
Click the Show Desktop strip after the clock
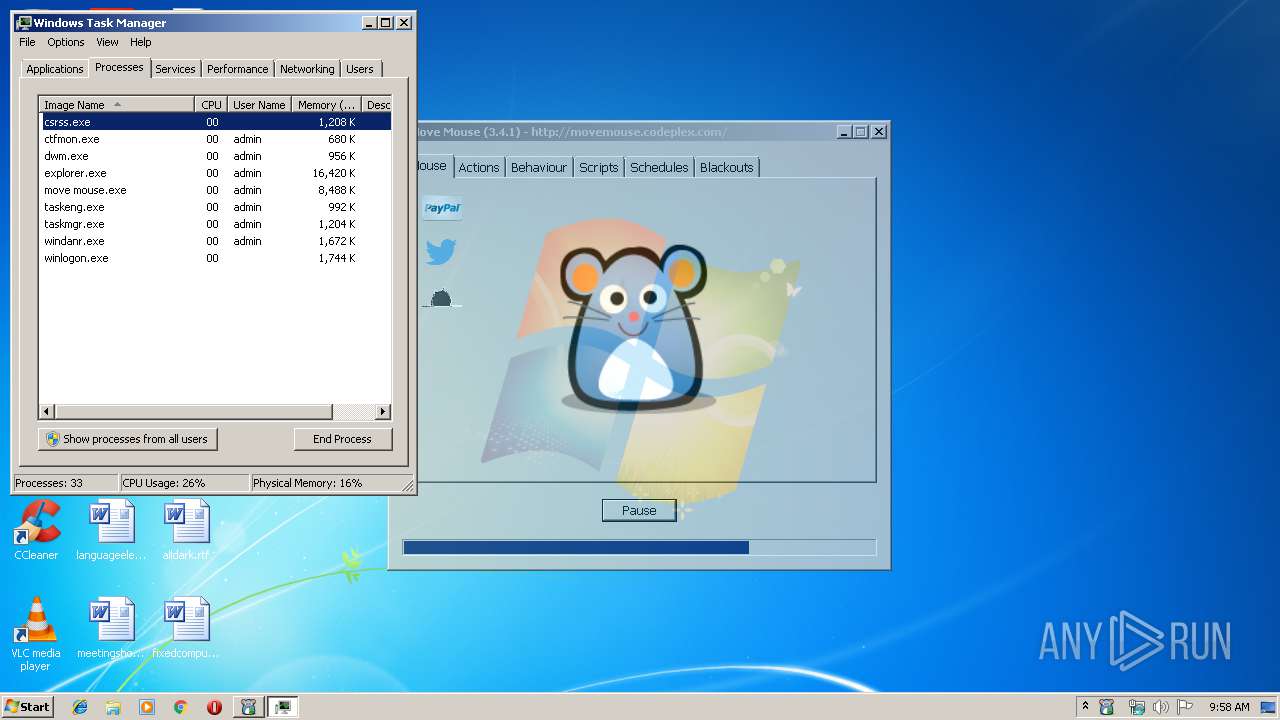point(1270,707)
